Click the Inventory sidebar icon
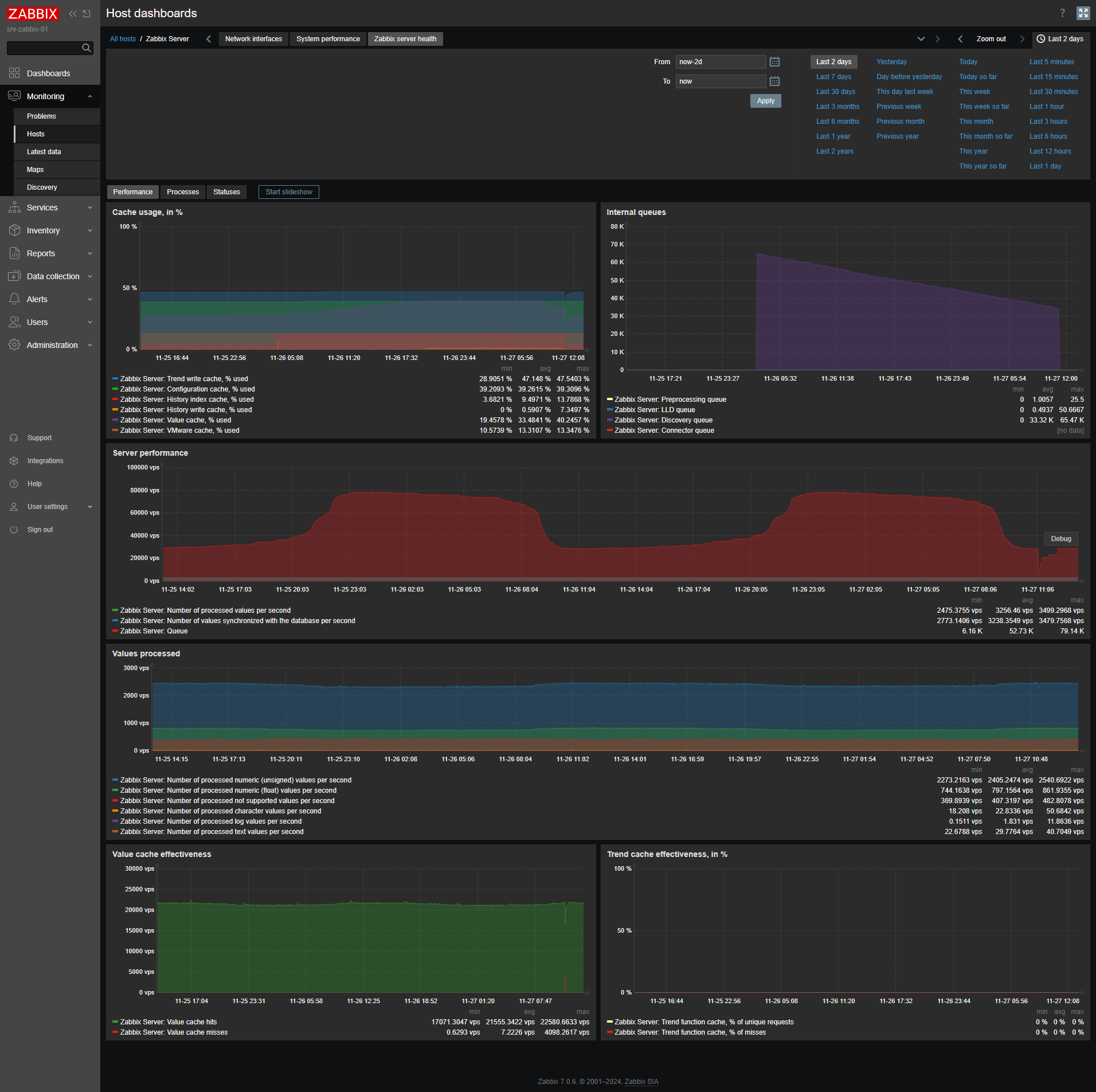Screen dimensions: 1096x1092 (x=14, y=230)
